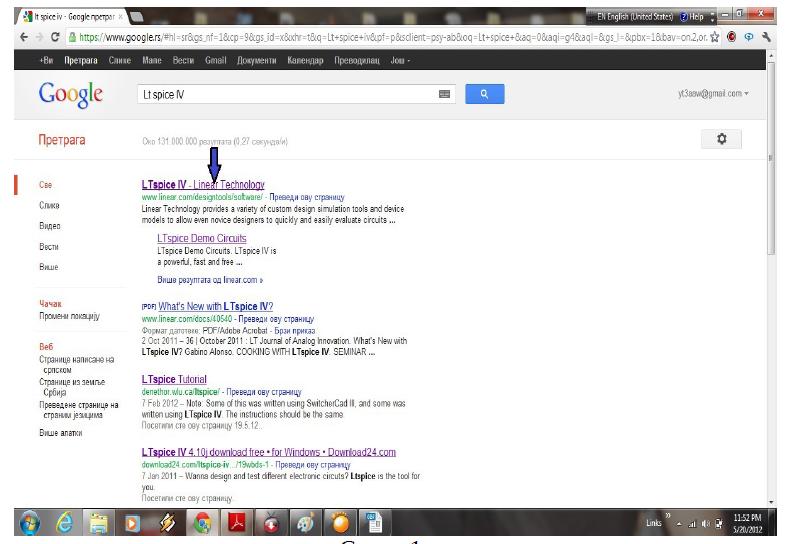Screen dimensions: 792x544
Task: Bookmark the page with the star icon
Action: (714, 37)
